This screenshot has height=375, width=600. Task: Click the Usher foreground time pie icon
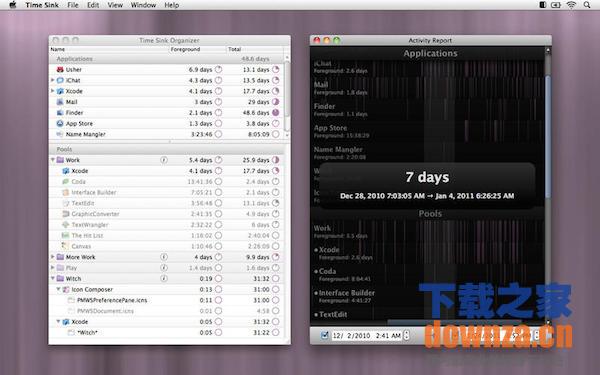(x=218, y=70)
